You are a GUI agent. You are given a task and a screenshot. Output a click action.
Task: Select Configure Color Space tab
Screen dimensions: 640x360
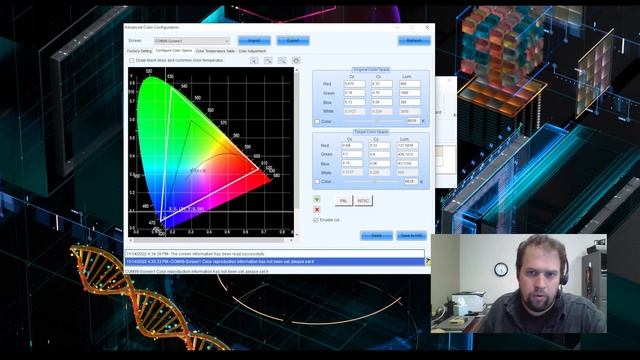[x=173, y=51]
